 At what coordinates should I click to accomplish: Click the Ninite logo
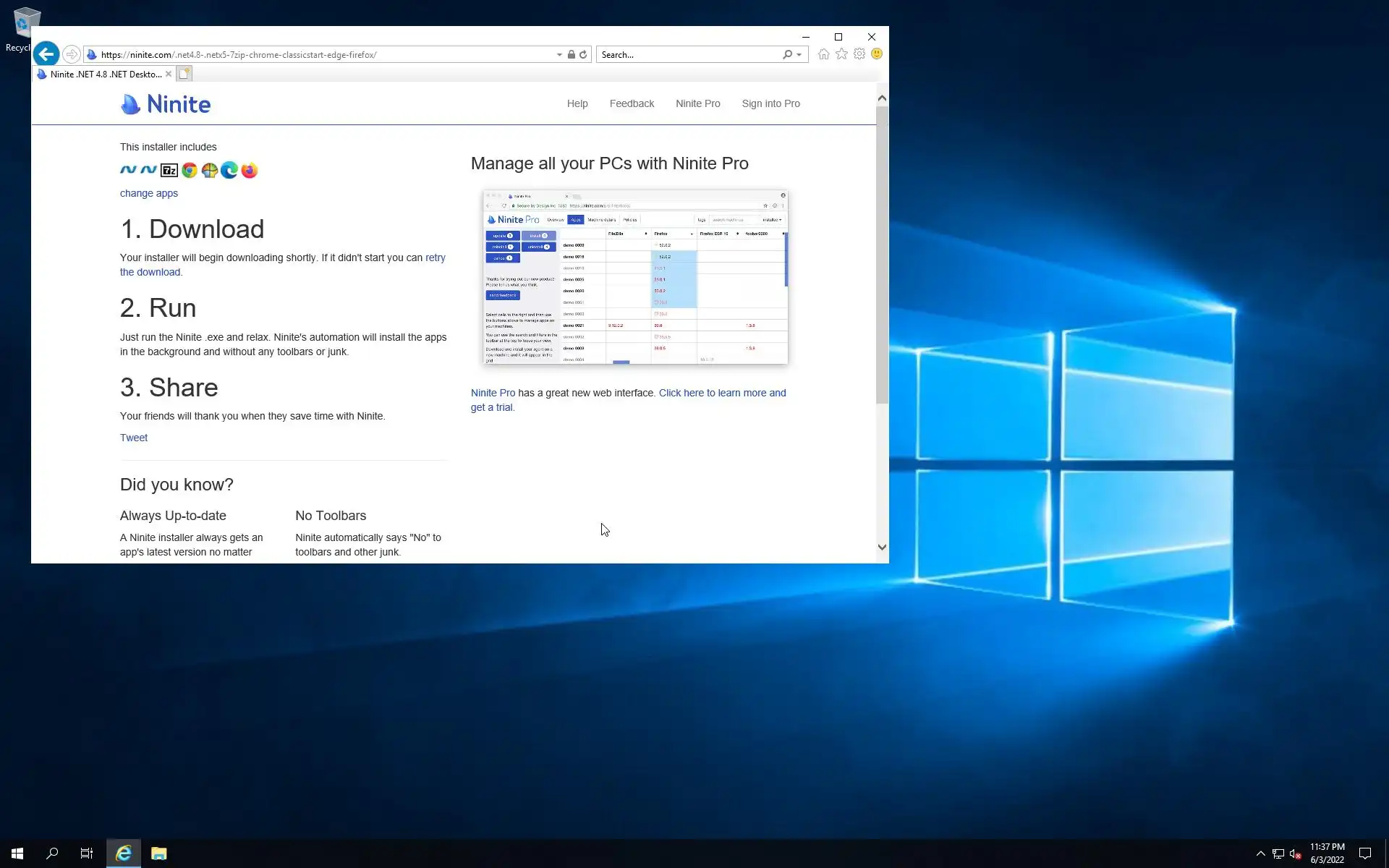pos(166,104)
